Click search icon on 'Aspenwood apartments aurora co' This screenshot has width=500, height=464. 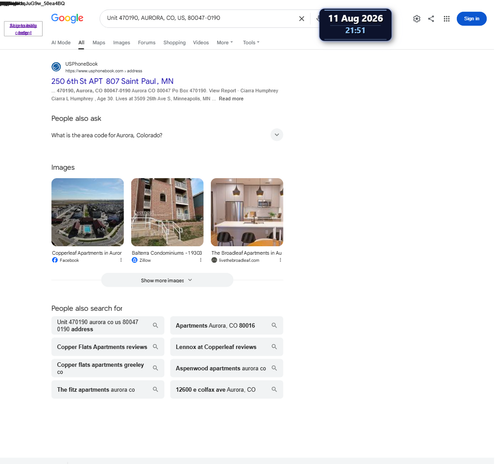[274, 368]
